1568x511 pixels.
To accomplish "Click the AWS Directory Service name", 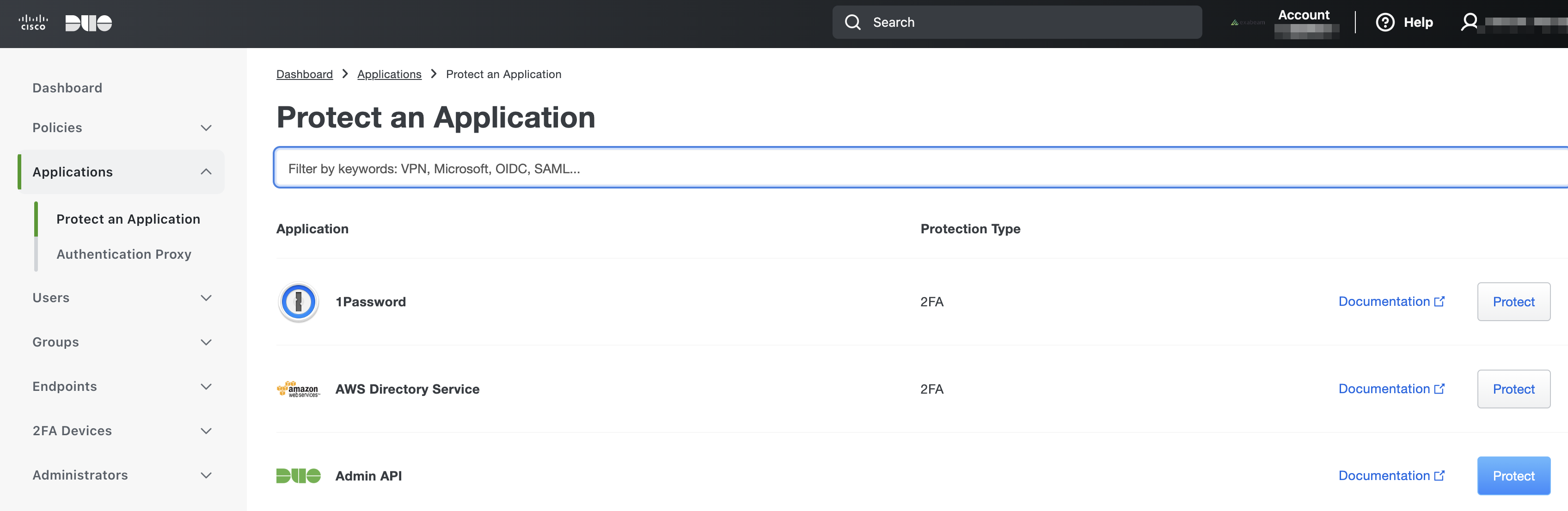I will [407, 389].
